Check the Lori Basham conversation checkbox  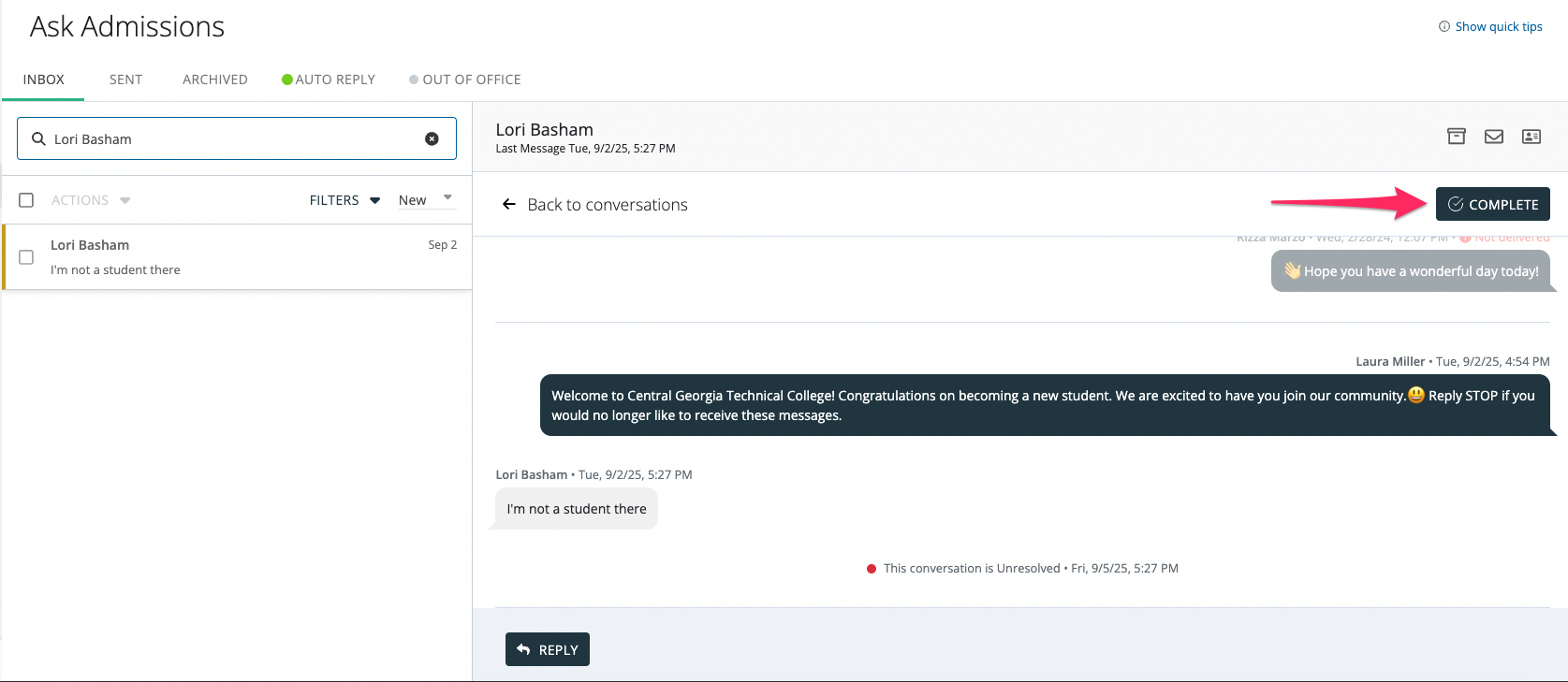coord(26,257)
